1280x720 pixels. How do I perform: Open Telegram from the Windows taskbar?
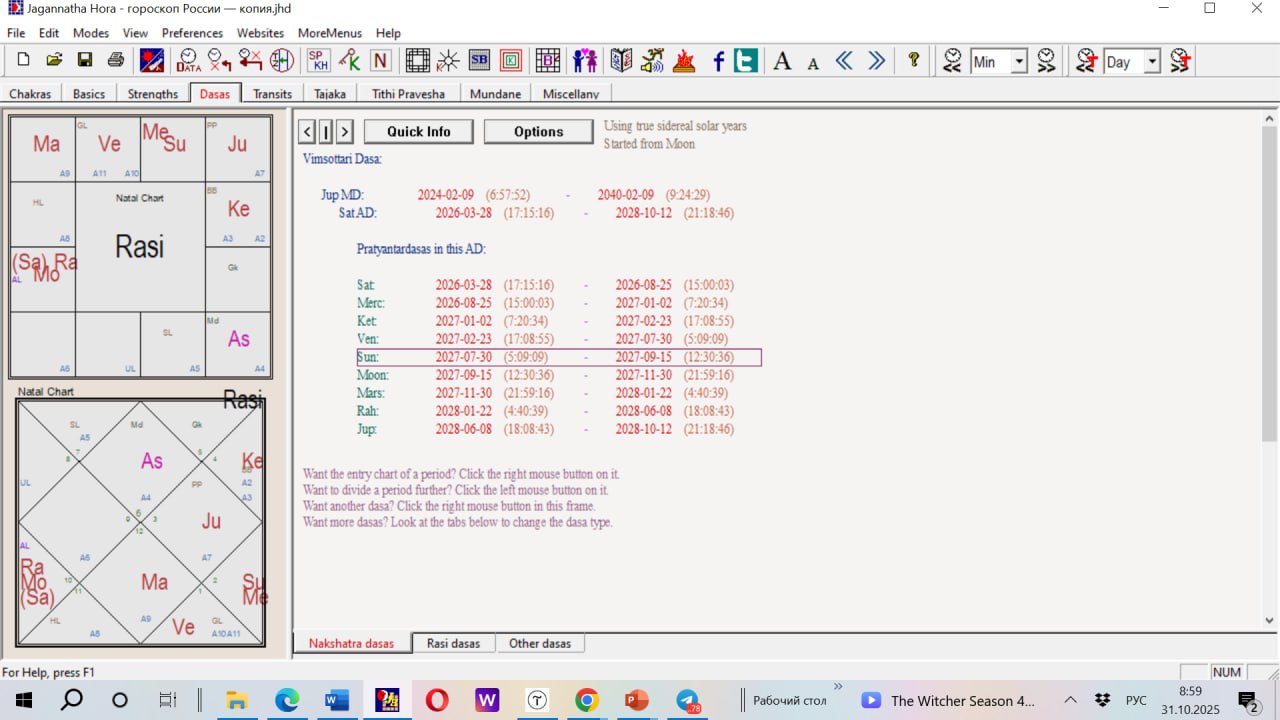[687, 700]
